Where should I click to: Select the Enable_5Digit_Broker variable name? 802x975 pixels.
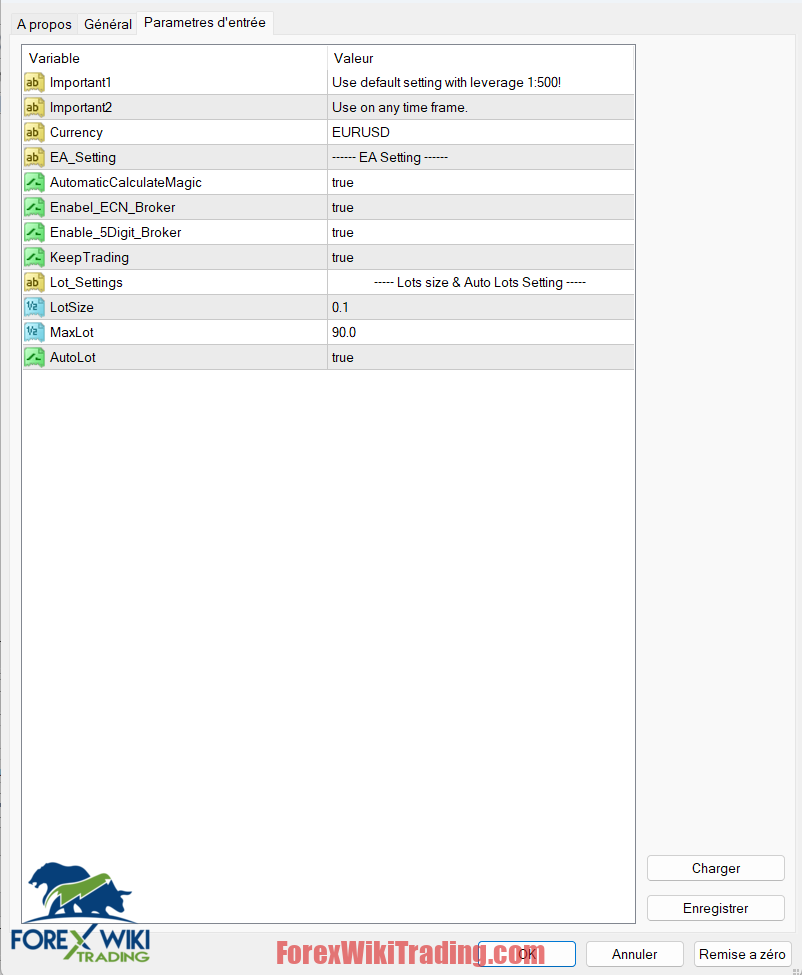point(116,233)
